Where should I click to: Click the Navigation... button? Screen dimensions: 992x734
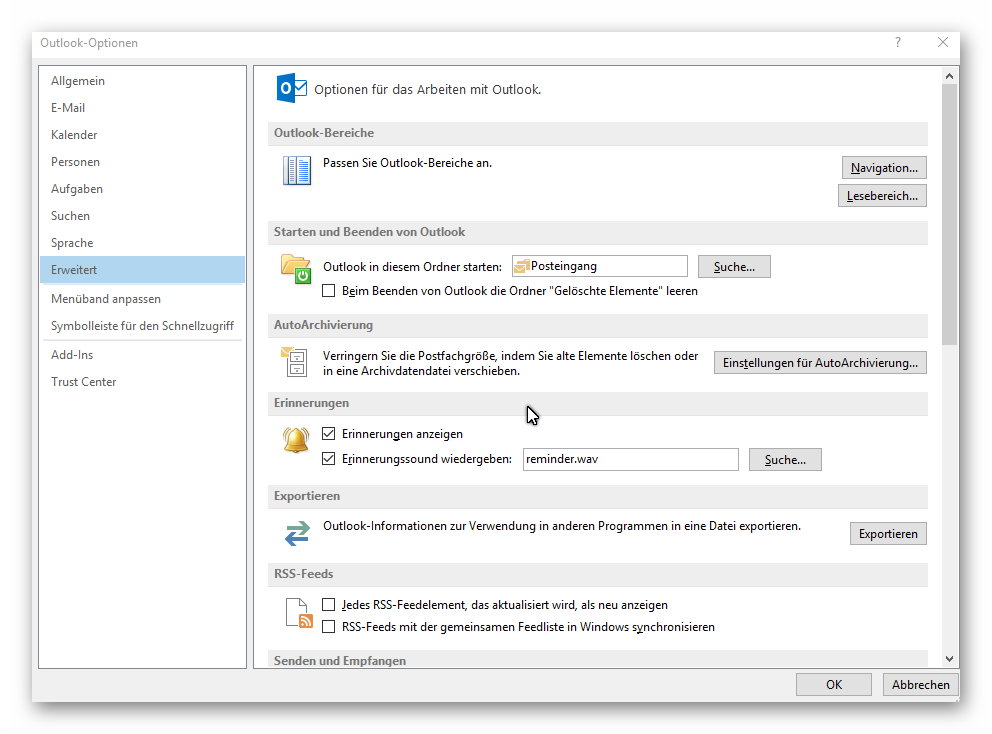(884, 168)
